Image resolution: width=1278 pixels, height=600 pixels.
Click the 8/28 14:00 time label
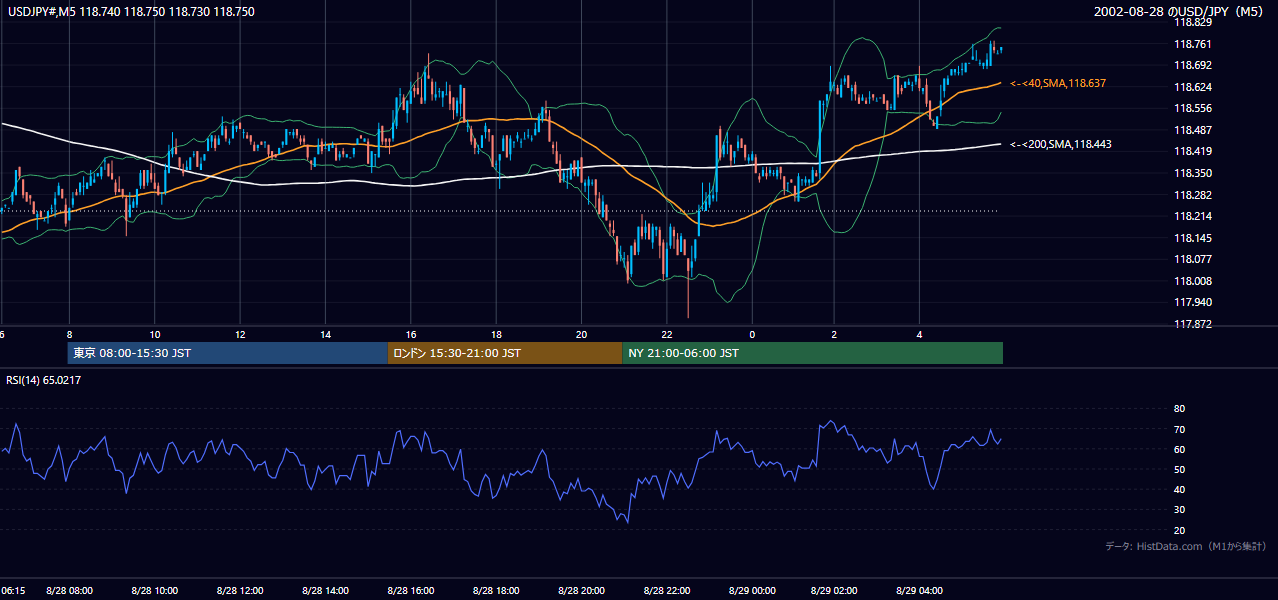tap(325, 591)
